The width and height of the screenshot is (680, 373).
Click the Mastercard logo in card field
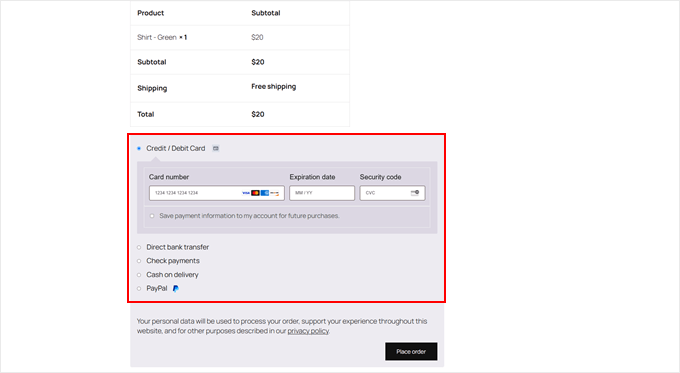pos(255,193)
